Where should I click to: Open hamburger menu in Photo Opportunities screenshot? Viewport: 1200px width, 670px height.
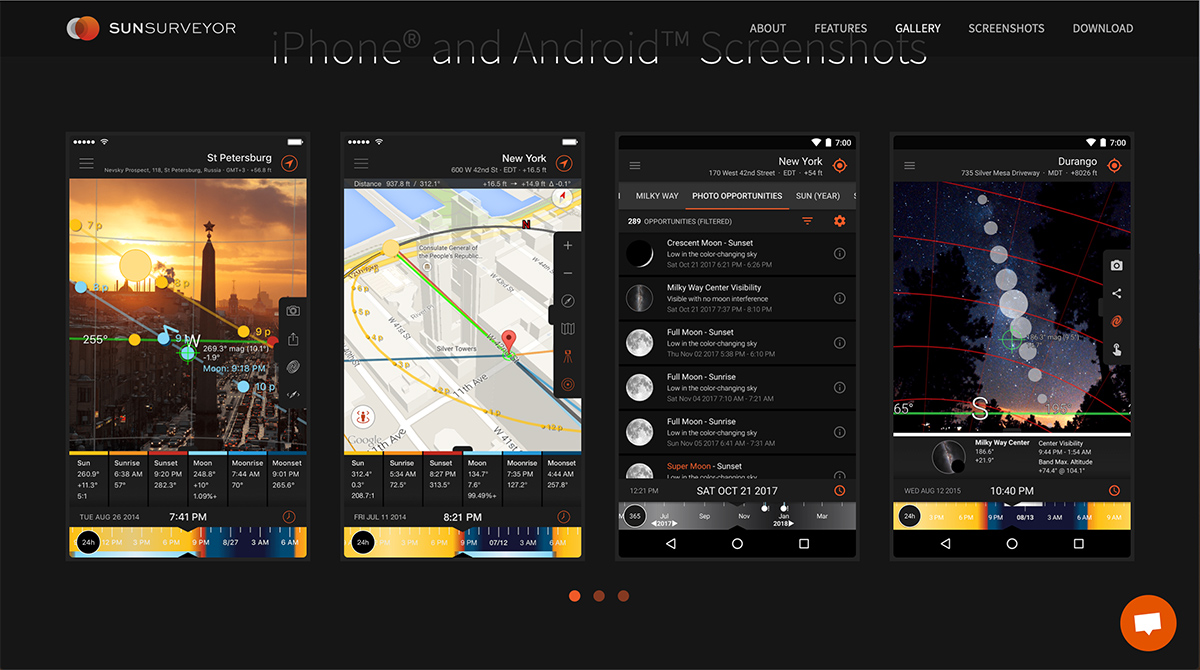[636, 166]
